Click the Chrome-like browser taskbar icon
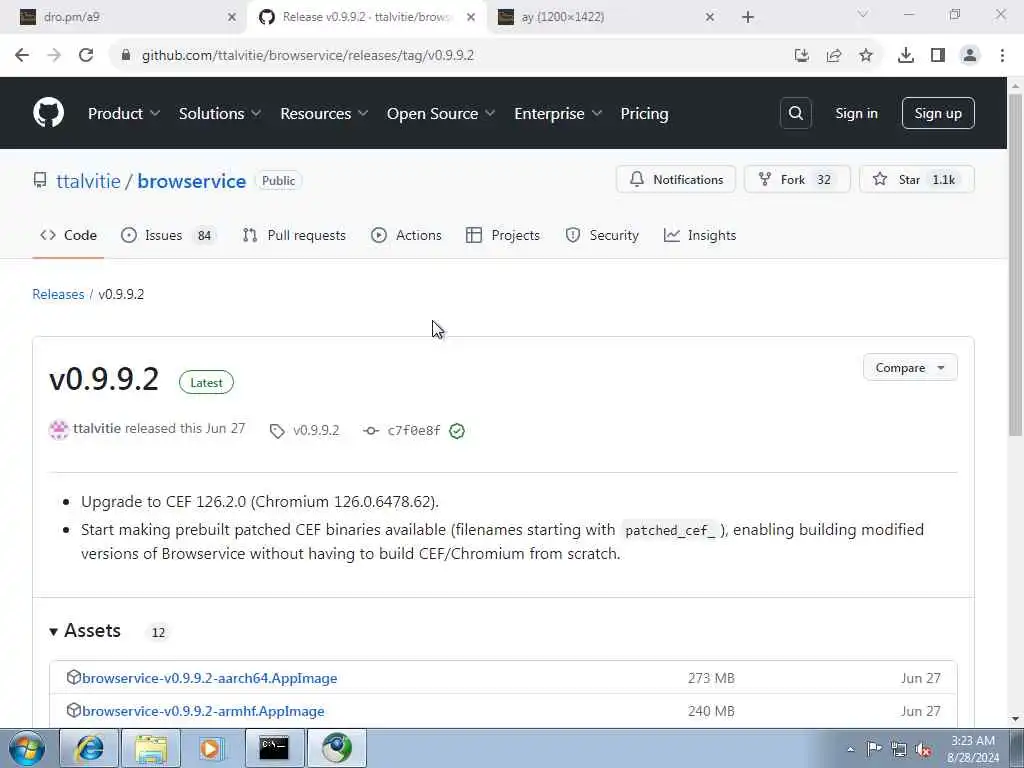 (x=337, y=748)
